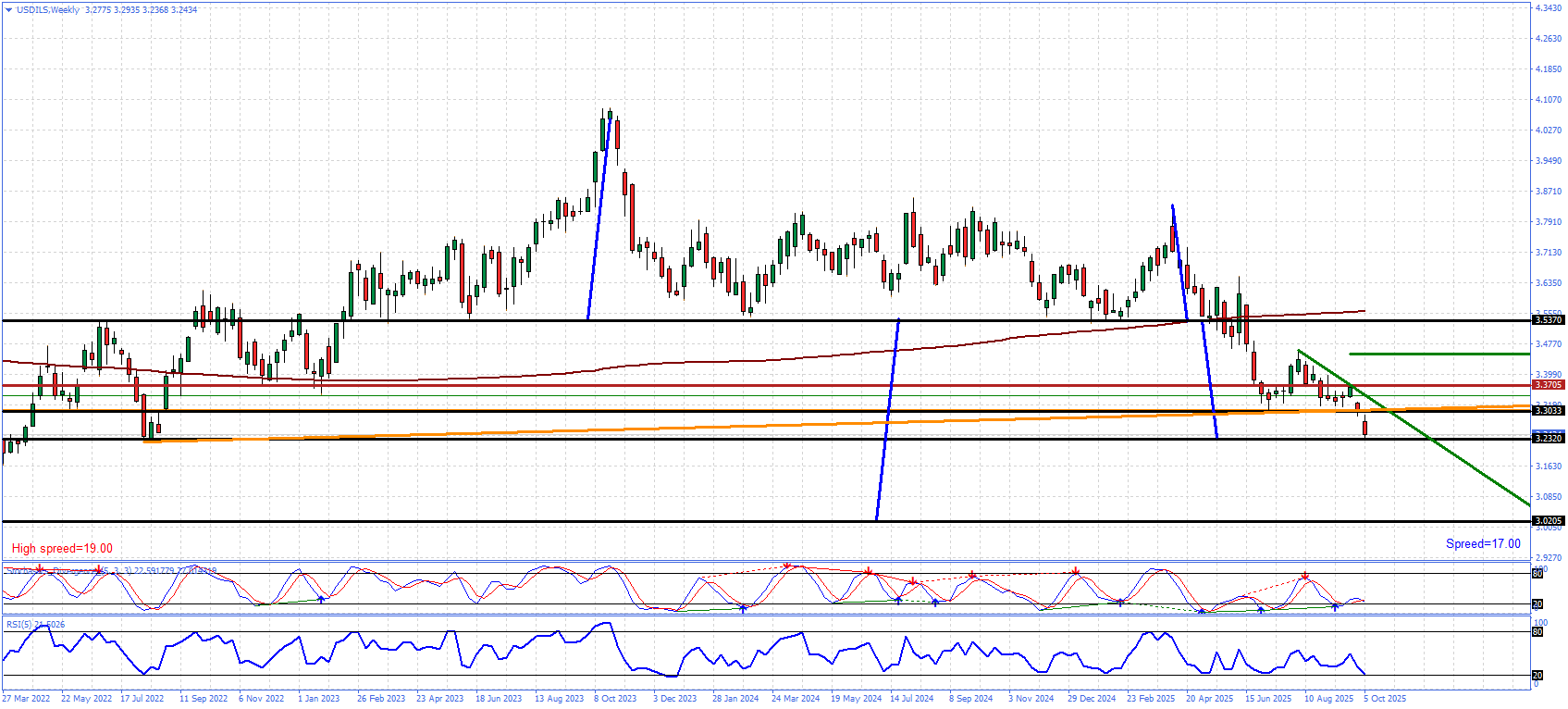Click the 23 Apr 2023 date label
This screenshot has height=709, width=1568.
point(440,699)
